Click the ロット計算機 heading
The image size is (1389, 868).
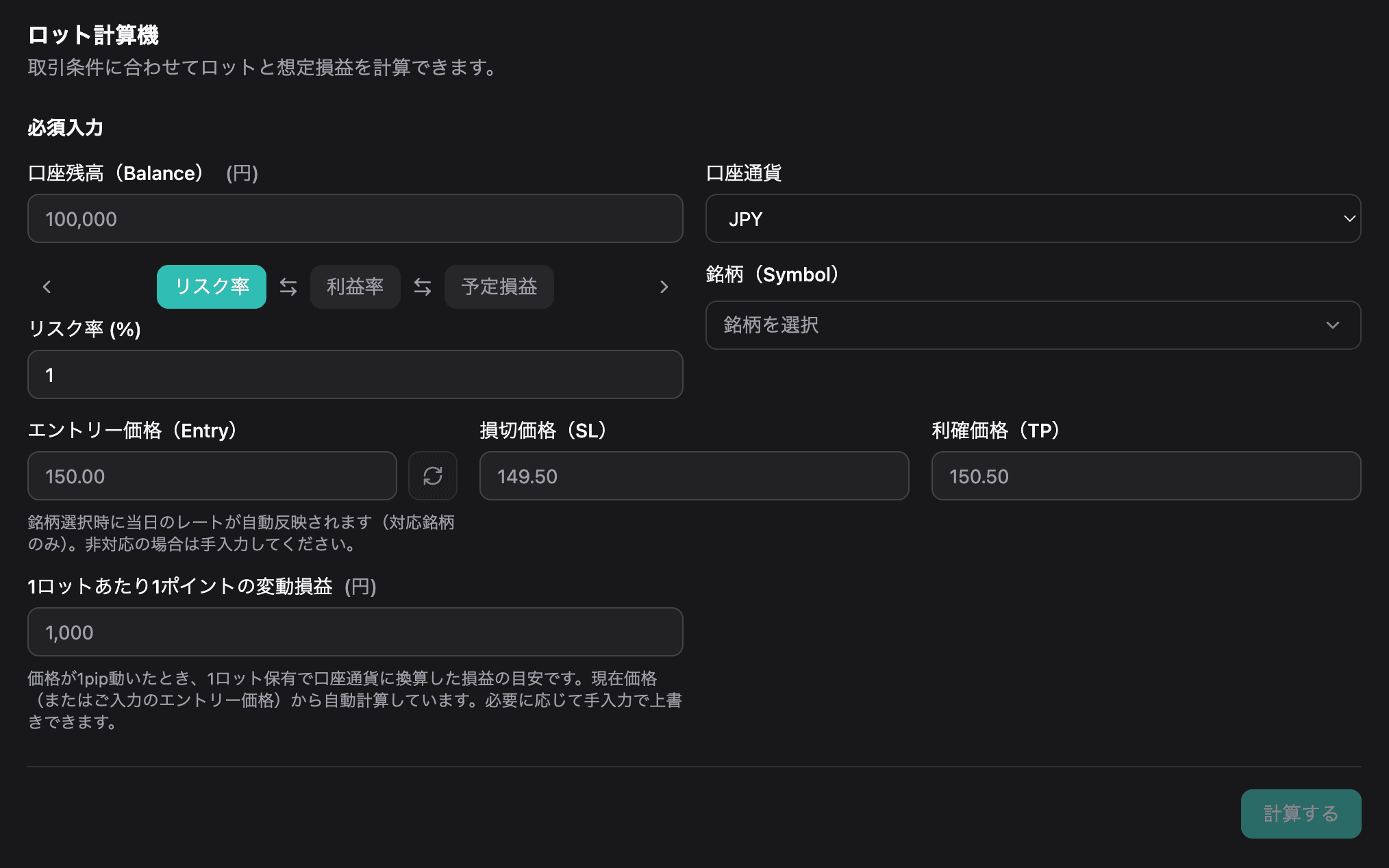point(93,35)
